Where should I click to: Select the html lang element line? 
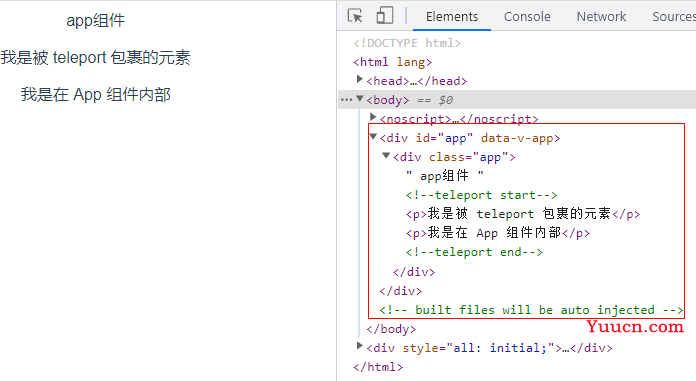[392, 62]
